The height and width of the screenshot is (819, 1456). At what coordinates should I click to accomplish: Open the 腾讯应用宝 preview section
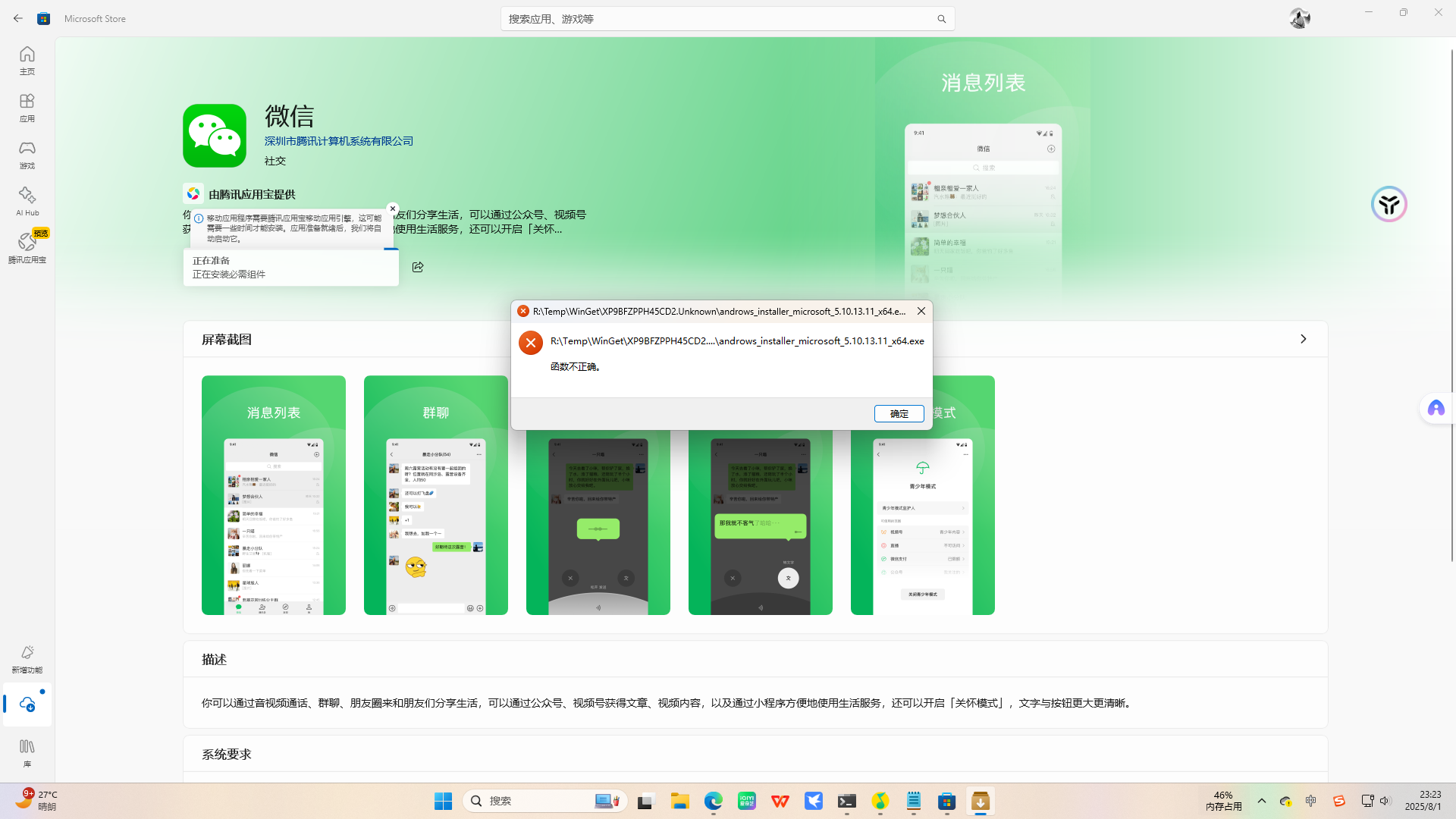coord(27,246)
